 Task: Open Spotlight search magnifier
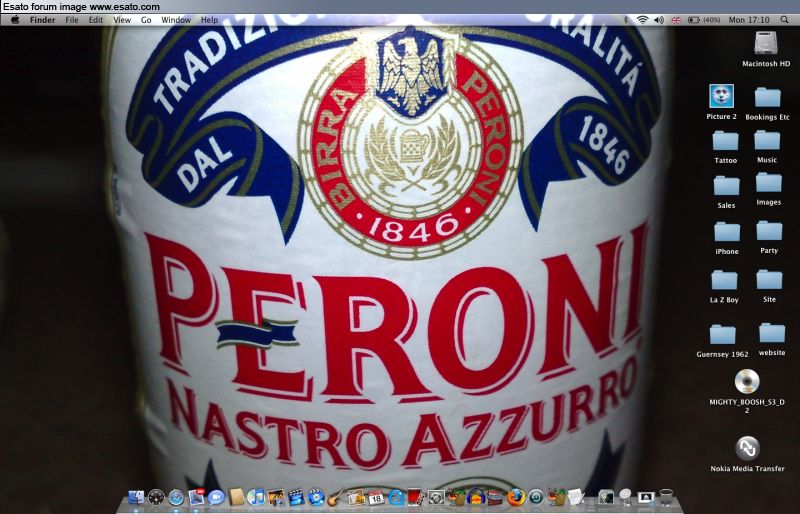(784, 20)
